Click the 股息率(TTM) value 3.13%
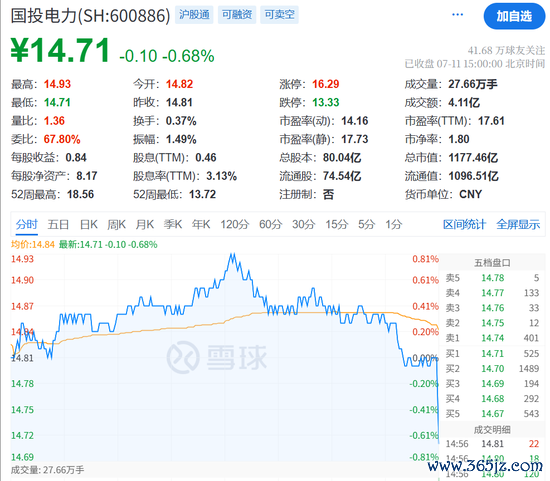 [x=222, y=176]
